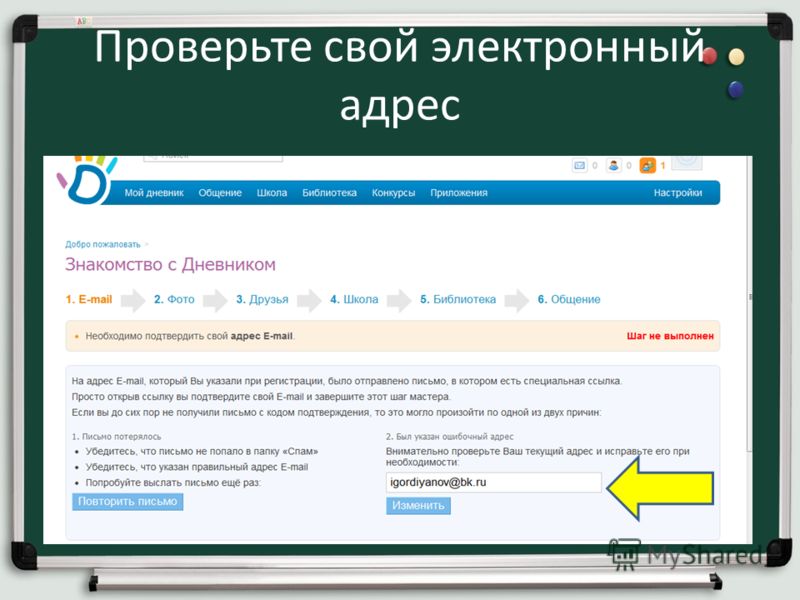800x600 pixels.
Task: Select step 1. E-mail
Action: click(89, 299)
